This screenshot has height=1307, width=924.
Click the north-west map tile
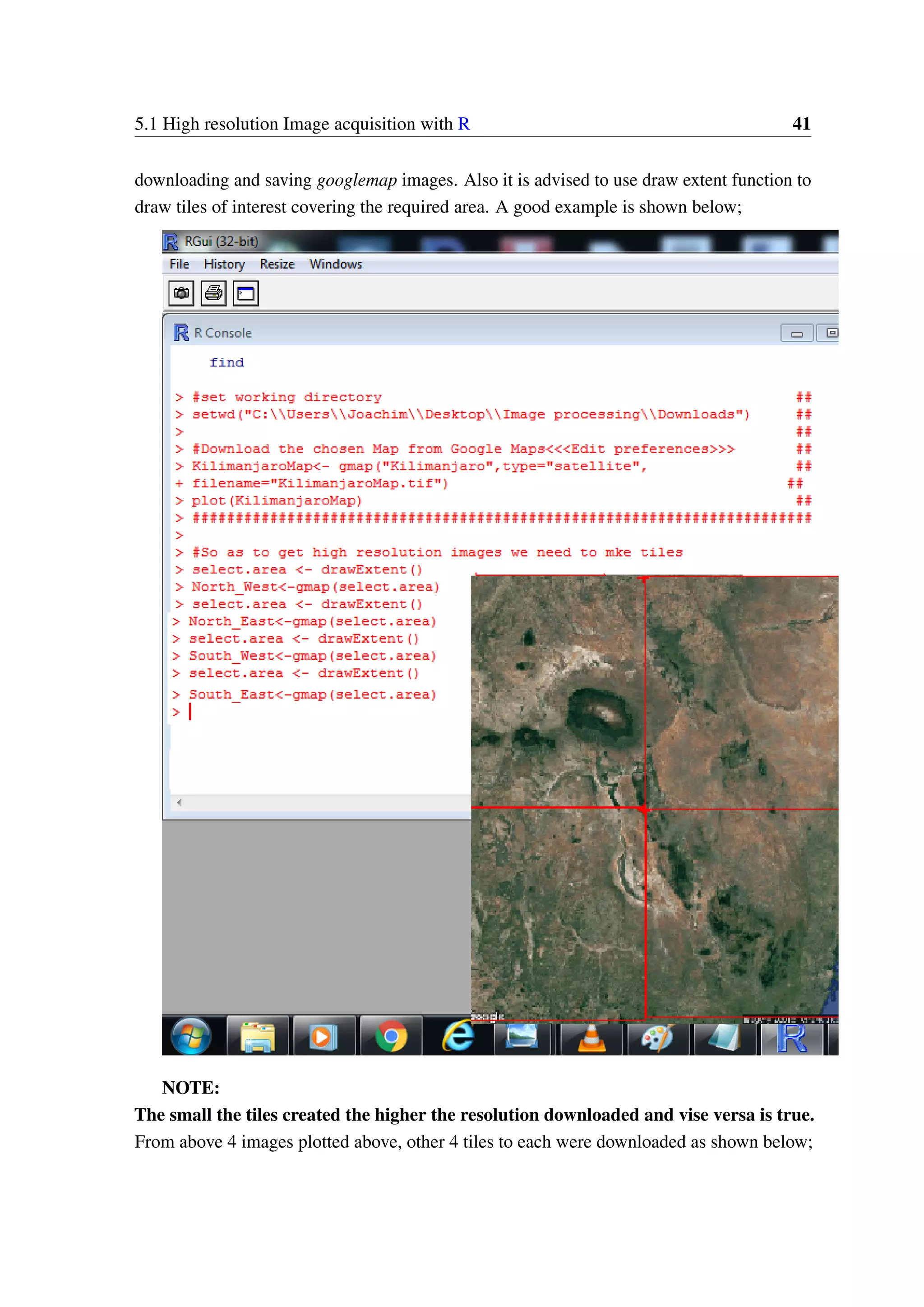(558, 692)
